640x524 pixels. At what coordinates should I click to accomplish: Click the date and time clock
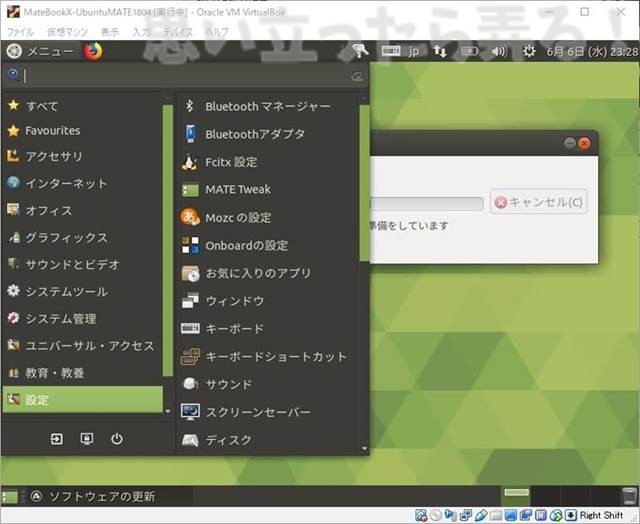point(592,51)
